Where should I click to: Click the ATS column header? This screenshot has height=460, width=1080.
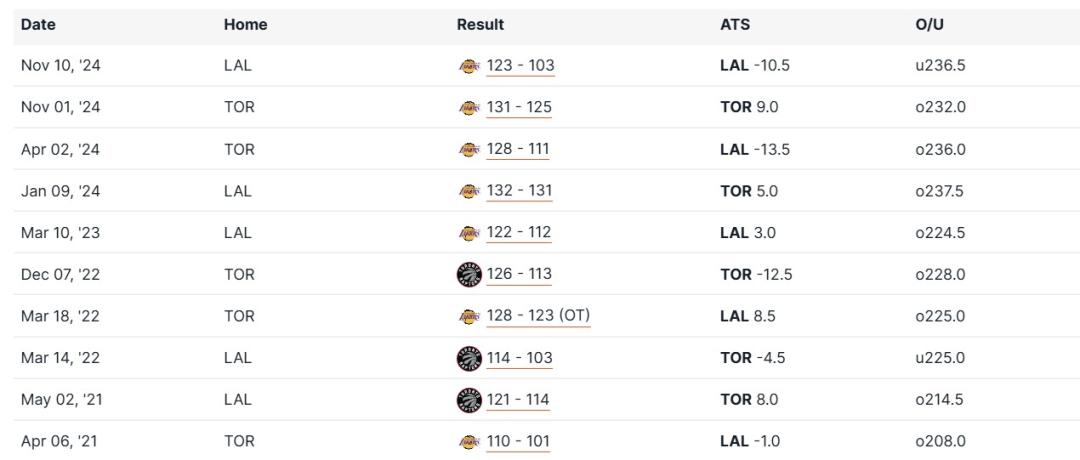point(734,24)
